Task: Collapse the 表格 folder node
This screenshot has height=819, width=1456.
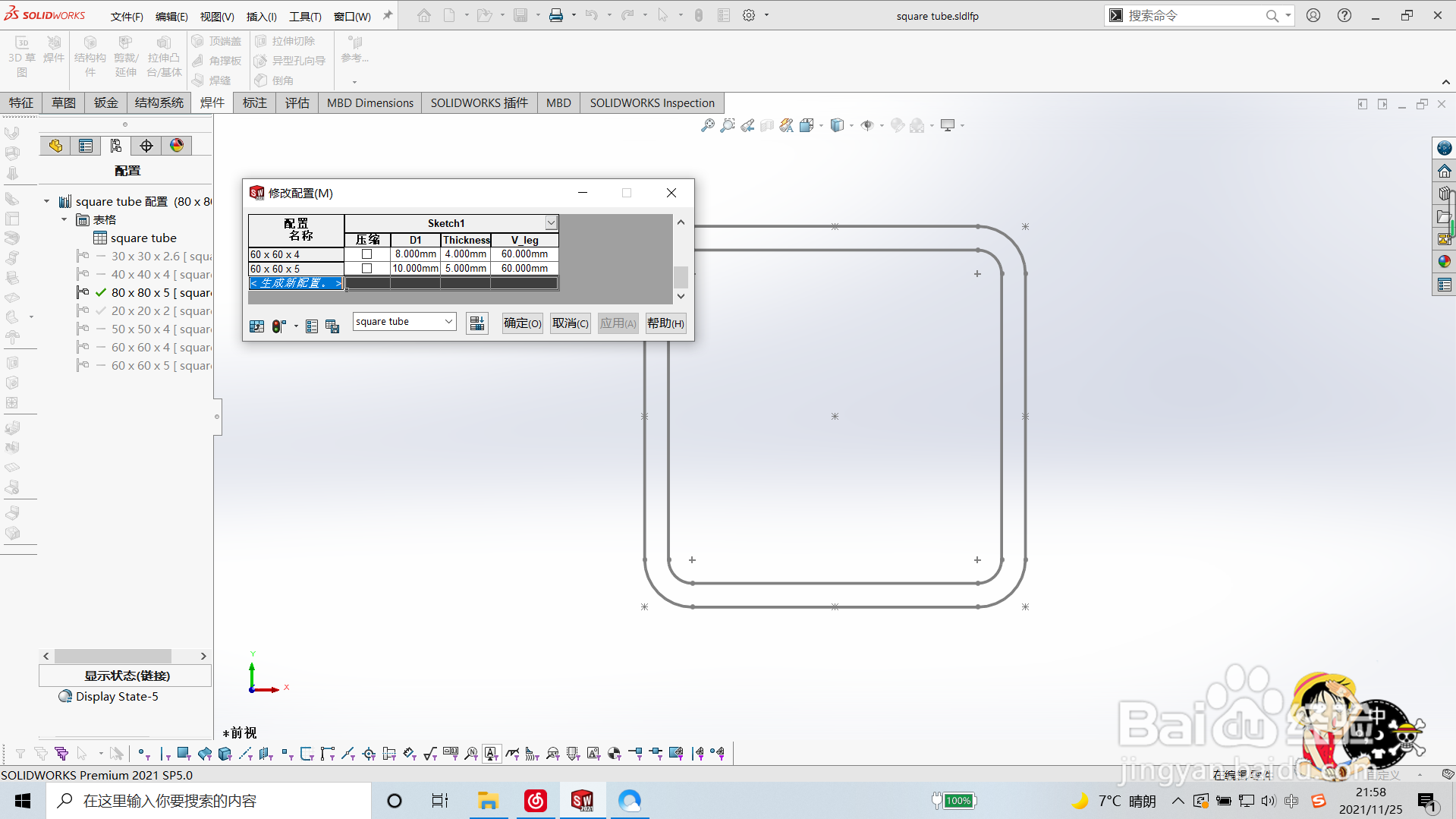Action: (x=64, y=219)
